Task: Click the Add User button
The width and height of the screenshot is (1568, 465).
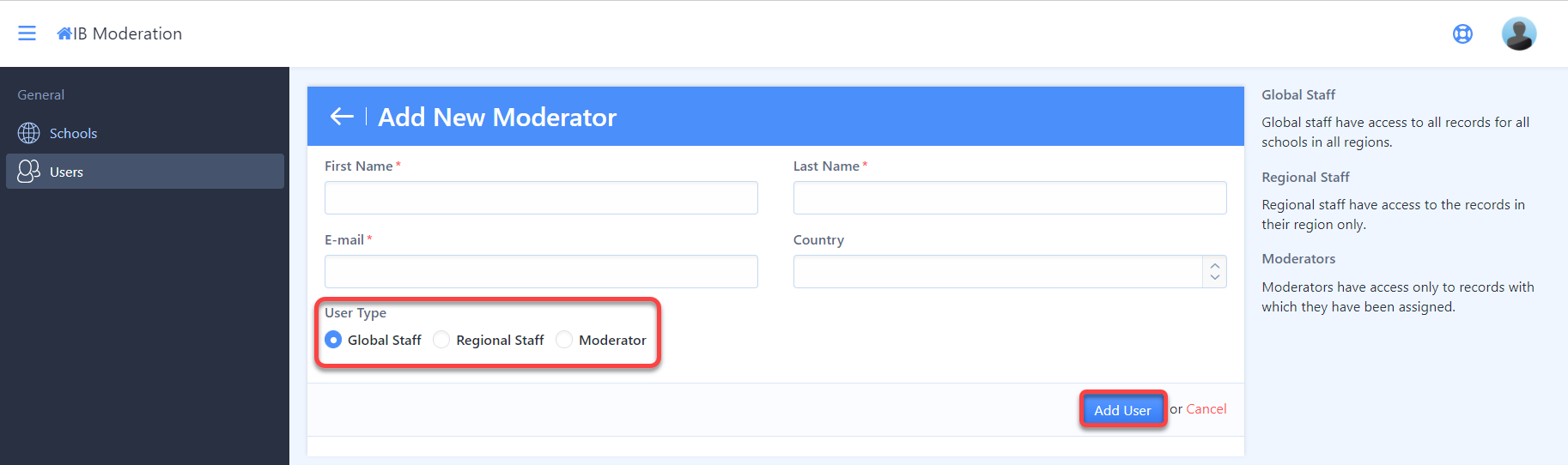Action: pyautogui.click(x=1122, y=410)
